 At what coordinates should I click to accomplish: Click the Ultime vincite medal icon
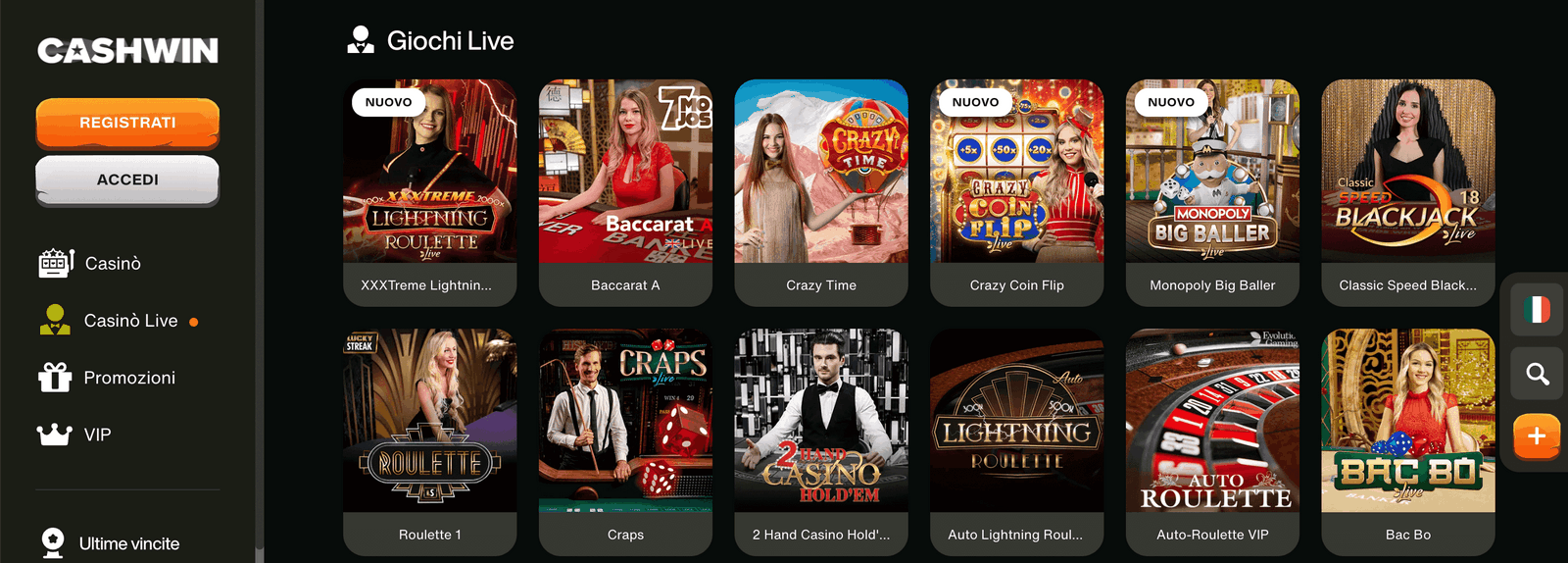(x=53, y=542)
